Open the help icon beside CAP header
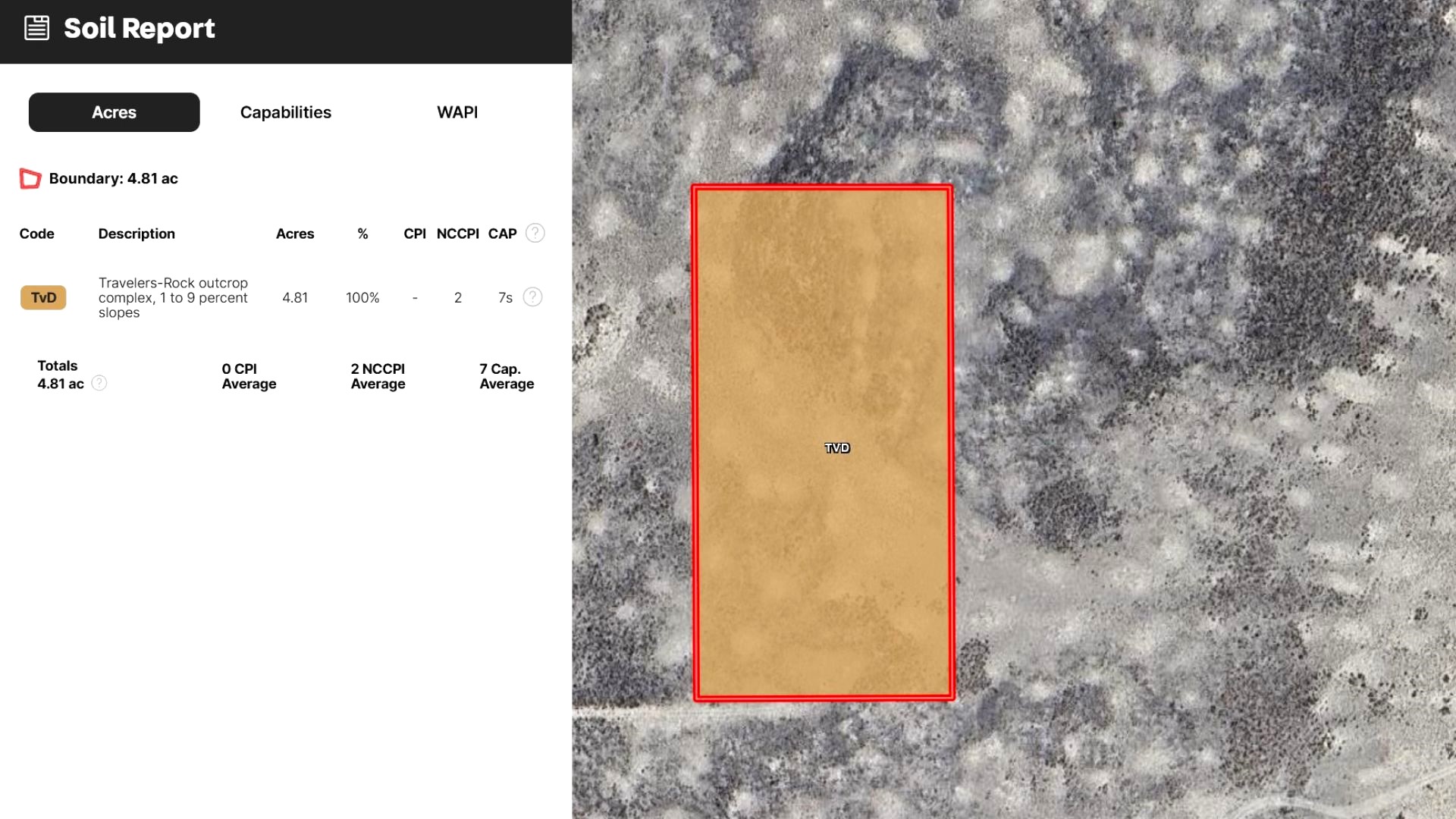The image size is (1456, 819). tap(535, 233)
